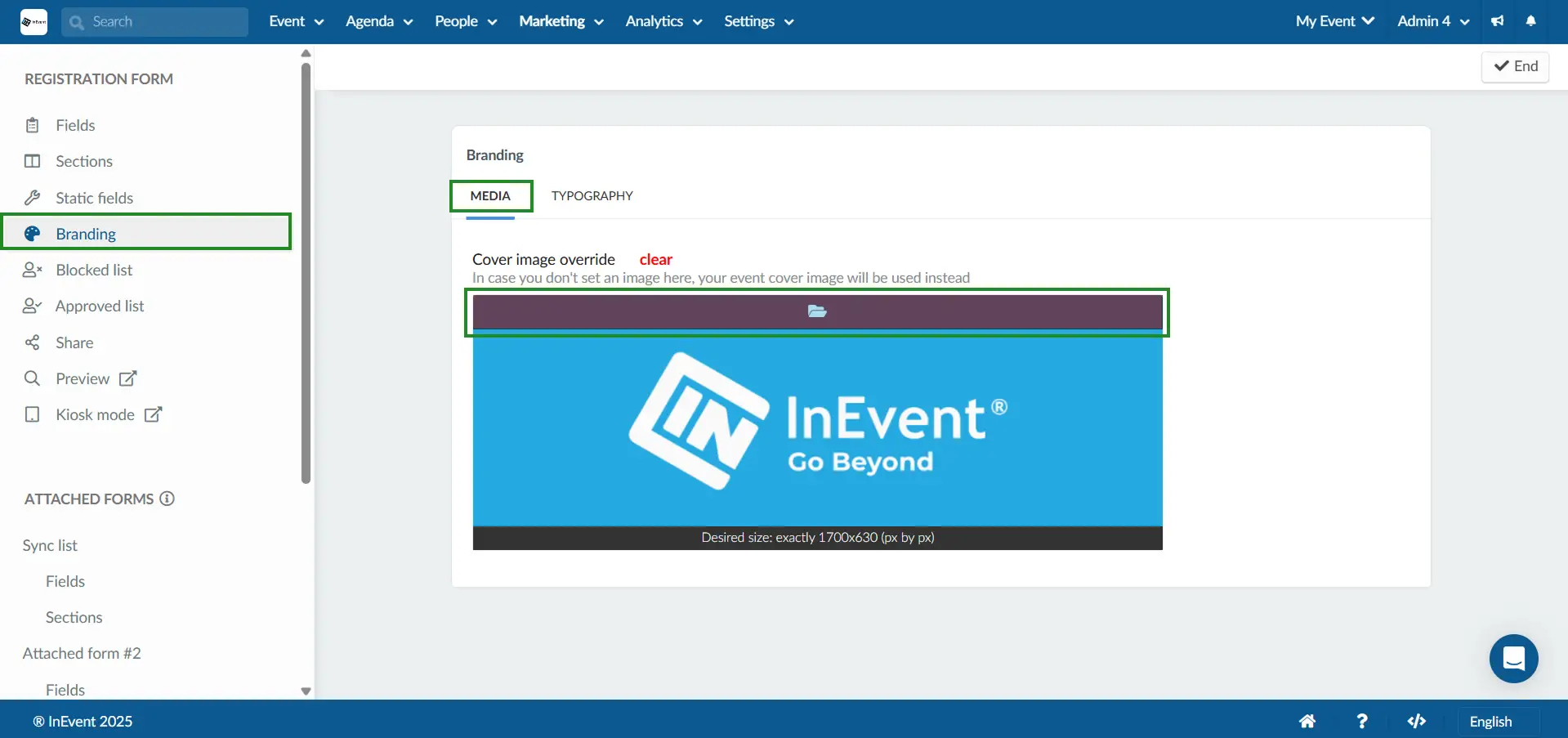Image resolution: width=1568 pixels, height=738 pixels.
Task: Click the End button
Action: coord(1516,66)
